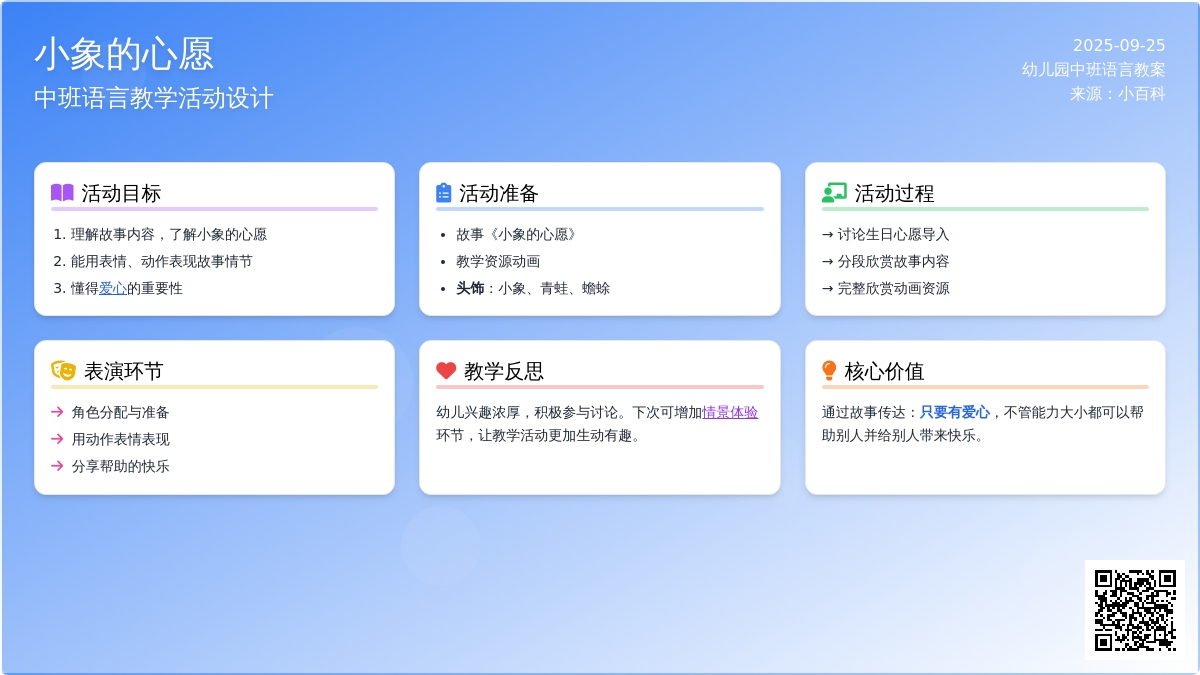Click the main title 小象的心愿
This screenshot has width=1200, height=675.
124,54
